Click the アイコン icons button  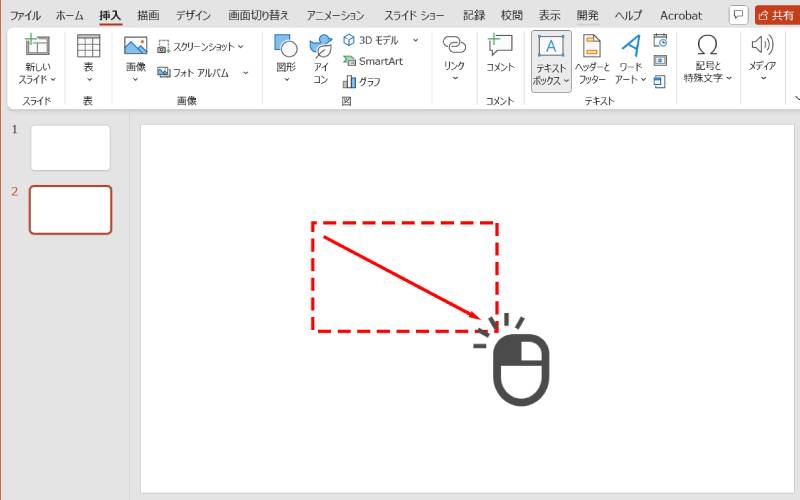click(x=321, y=58)
